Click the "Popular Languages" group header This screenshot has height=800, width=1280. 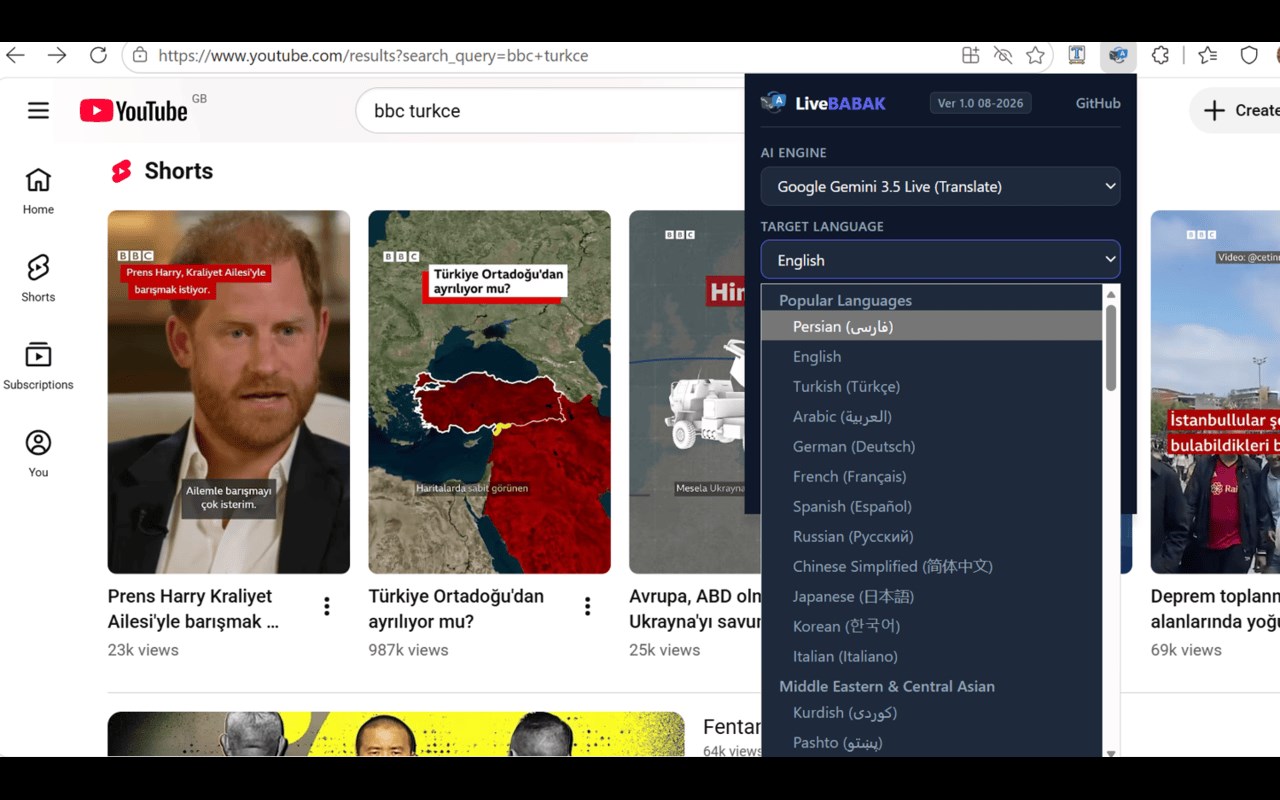tap(845, 300)
